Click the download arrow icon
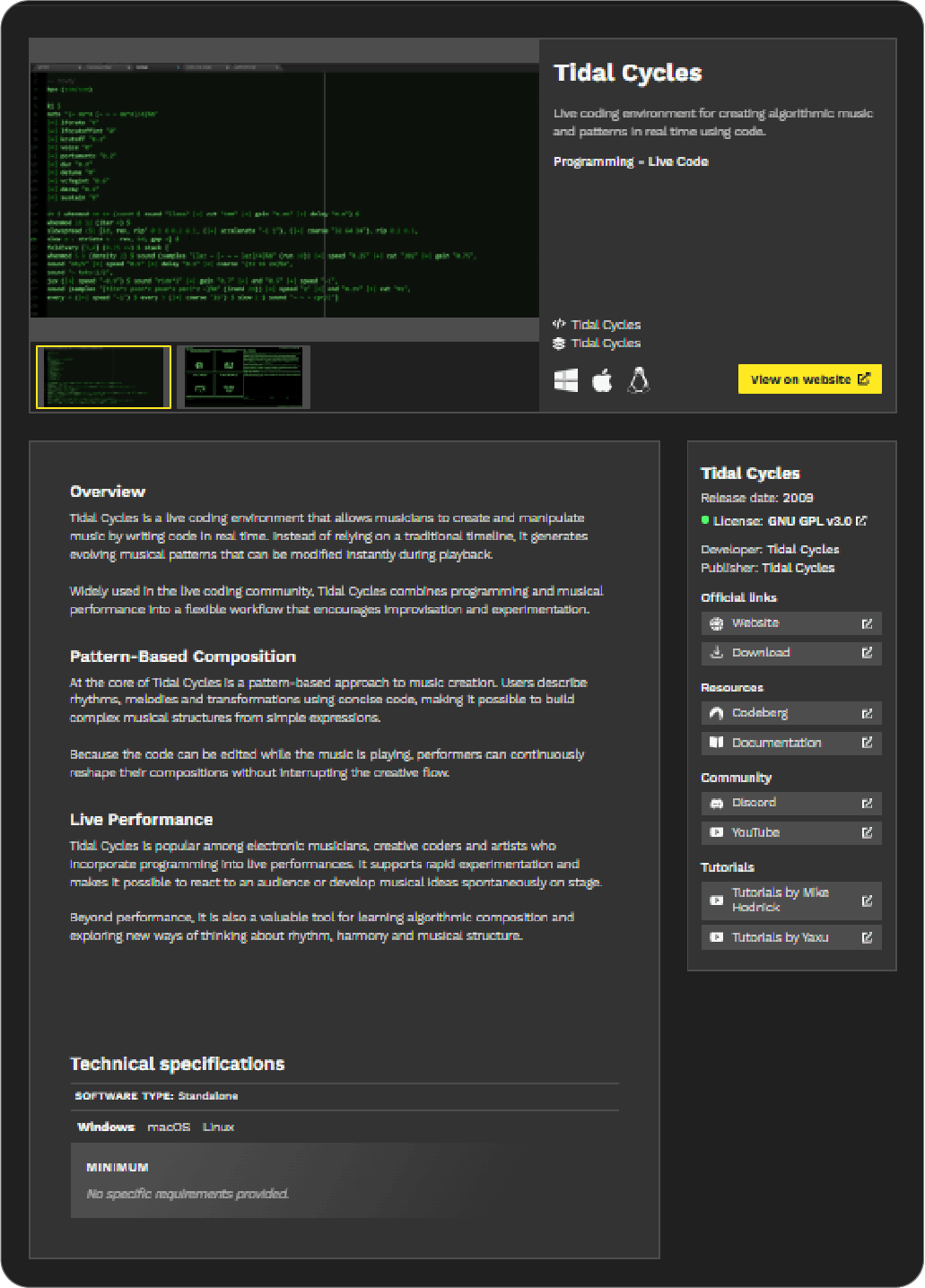 click(716, 653)
